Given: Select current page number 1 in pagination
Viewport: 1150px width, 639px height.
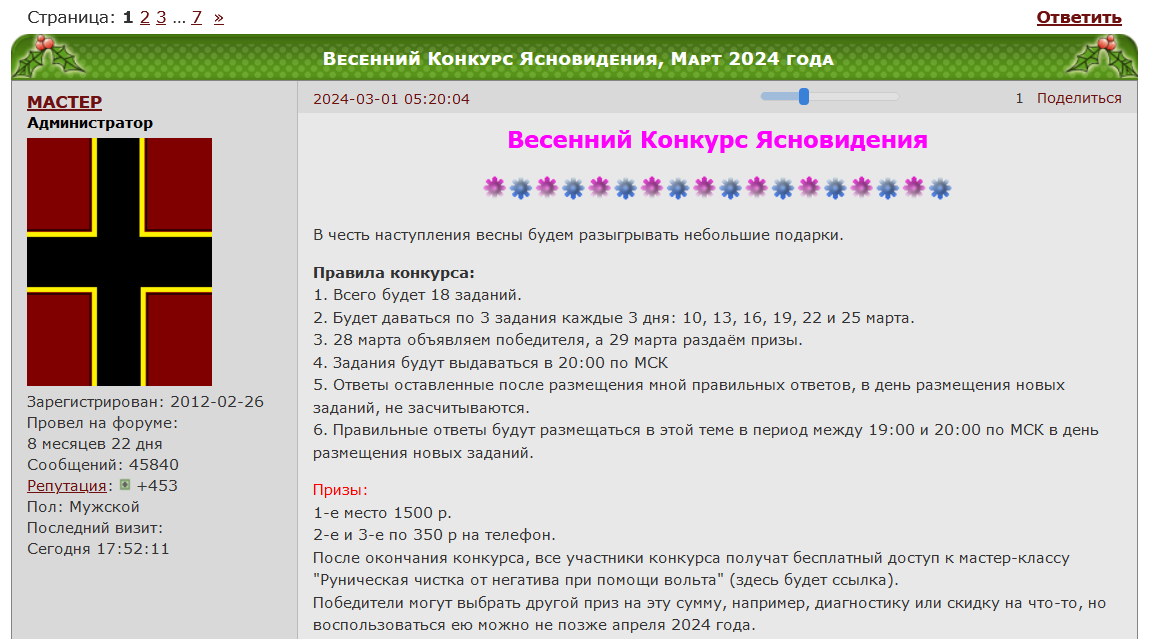Looking at the screenshot, I should [x=128, y=18].
